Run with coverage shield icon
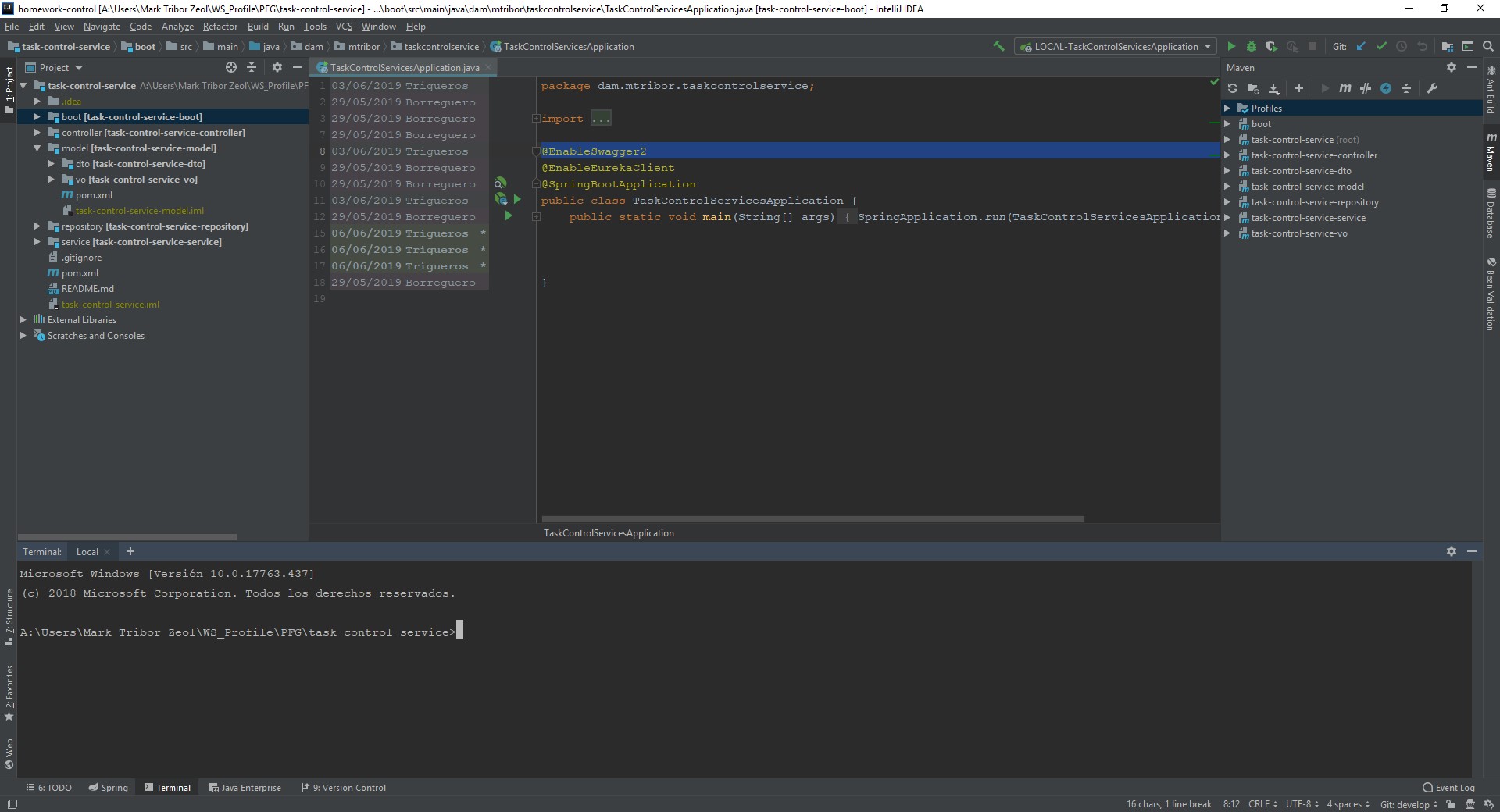The width and height of the screenshot is (1500, 812). coord(1272,46)
